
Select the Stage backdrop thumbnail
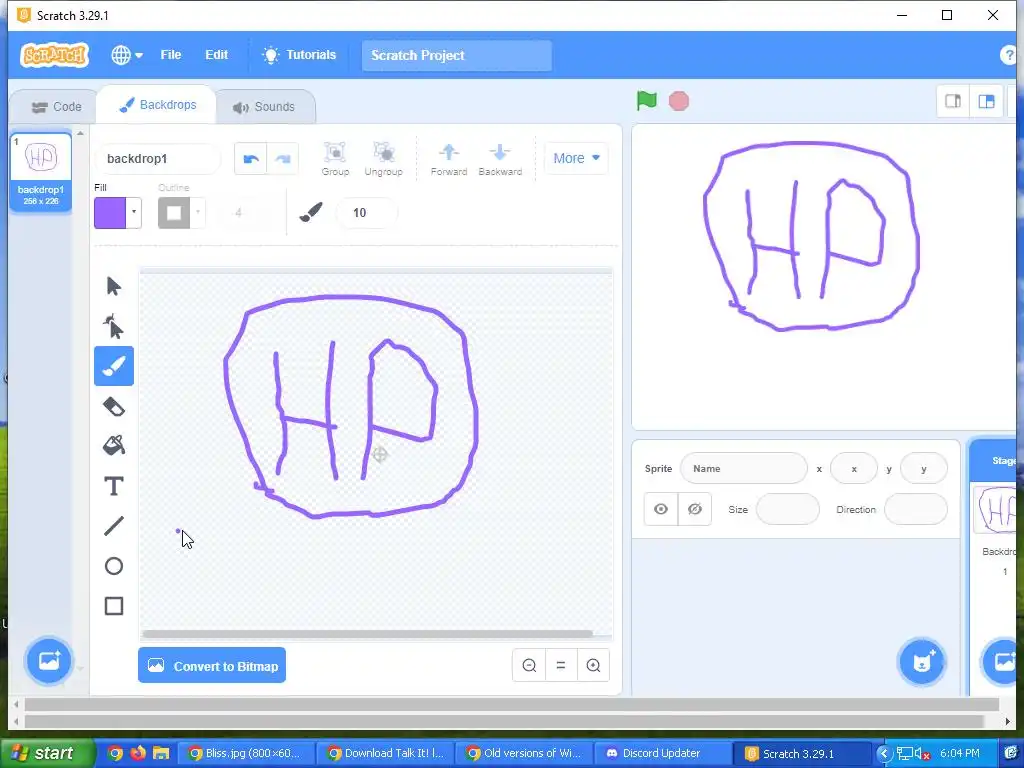coord(995,509)
